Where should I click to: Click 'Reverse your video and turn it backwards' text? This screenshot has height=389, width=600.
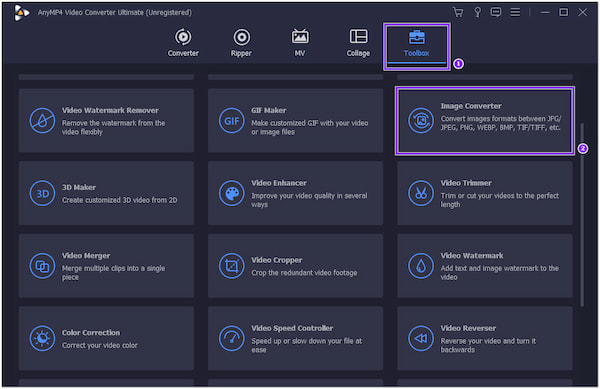coord(488,345)
